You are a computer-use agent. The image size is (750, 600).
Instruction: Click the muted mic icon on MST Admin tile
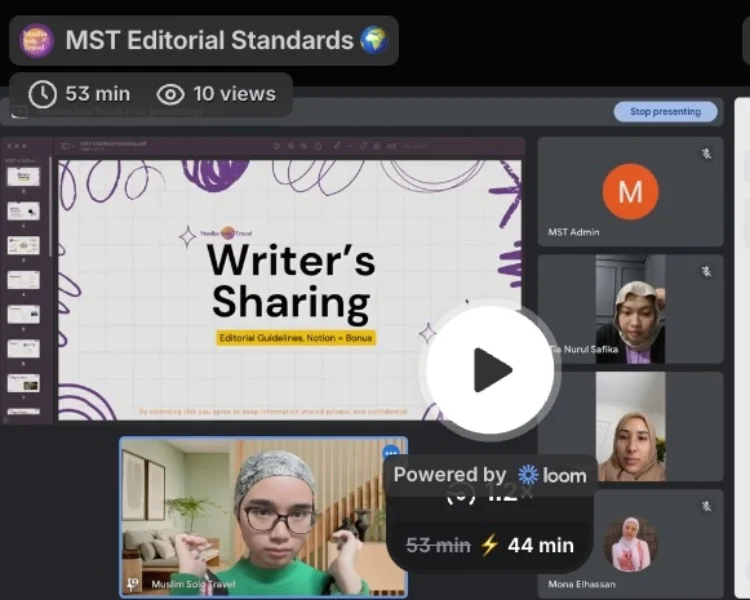[706, 153]
